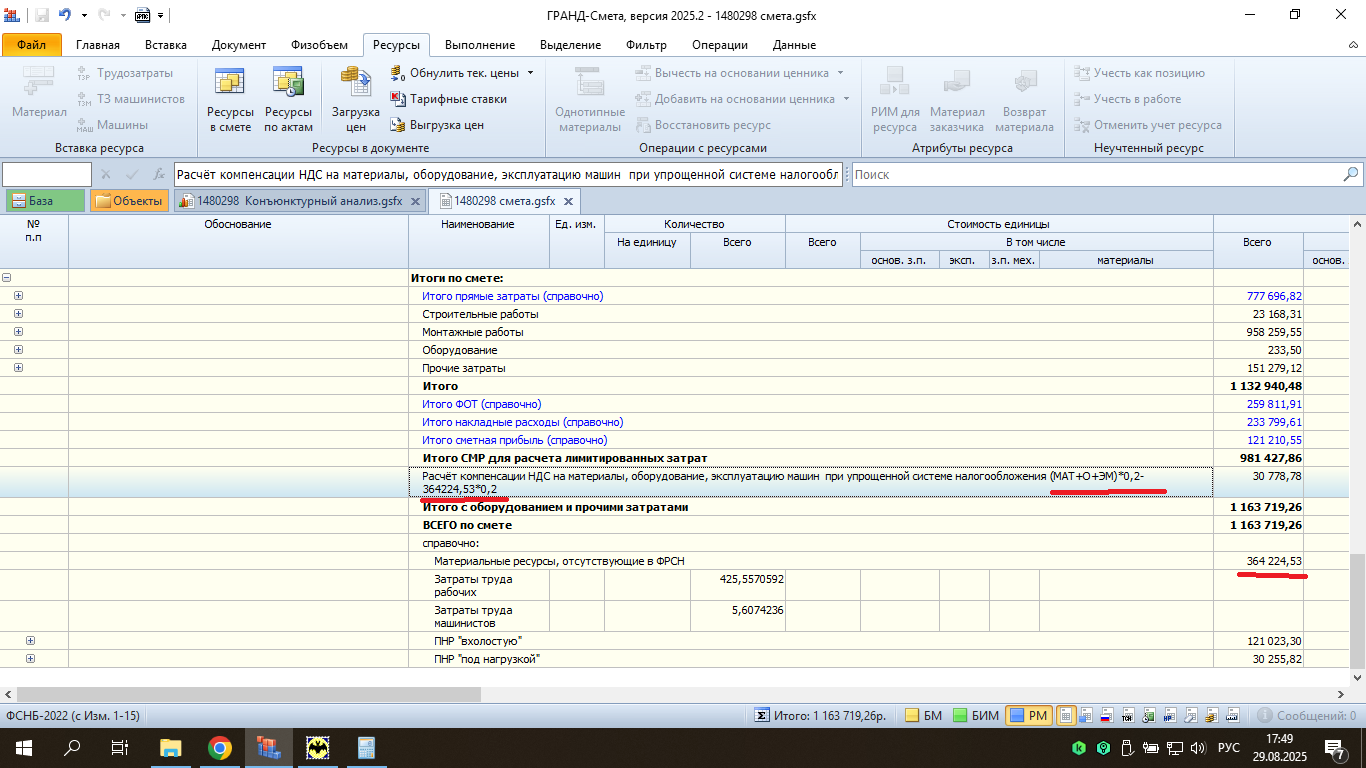Image resolution: width=1366 pixels, height=768 pixels.
Task: Open the calculator app from the taskbar
Action: (366, 747)
